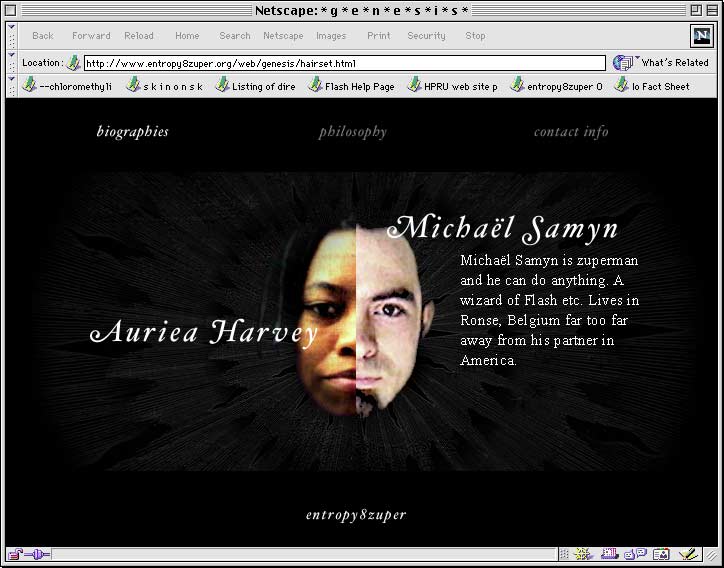Viewport: 724px width, 568px height.
Task: Open the philosophy page section
Action: click(x=352, y=132)
